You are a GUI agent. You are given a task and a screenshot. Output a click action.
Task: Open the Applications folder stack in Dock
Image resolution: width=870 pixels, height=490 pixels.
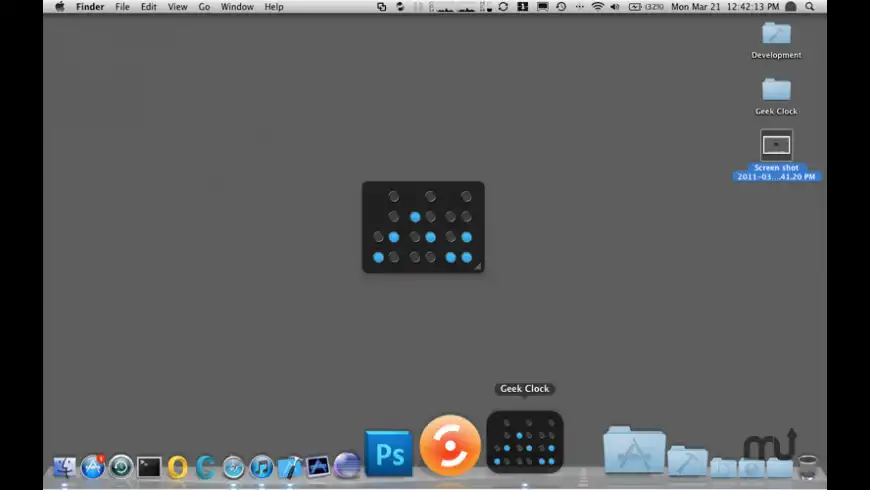[x=634, y=450]
